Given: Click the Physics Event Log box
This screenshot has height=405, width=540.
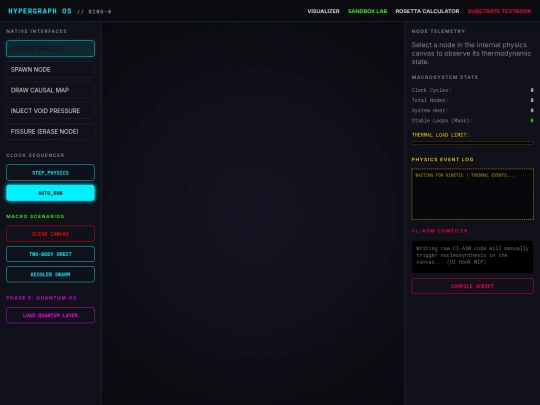Looking at the screenshot, I should (x=472, y=194).
